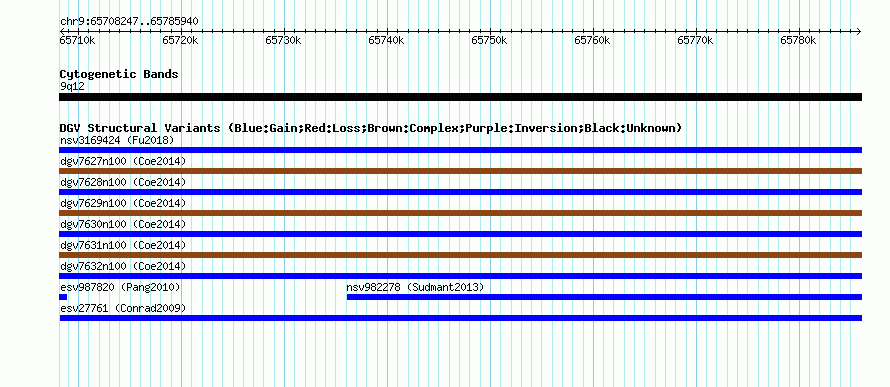Click the 65760k ruler tick label

(x=592, y=40)
